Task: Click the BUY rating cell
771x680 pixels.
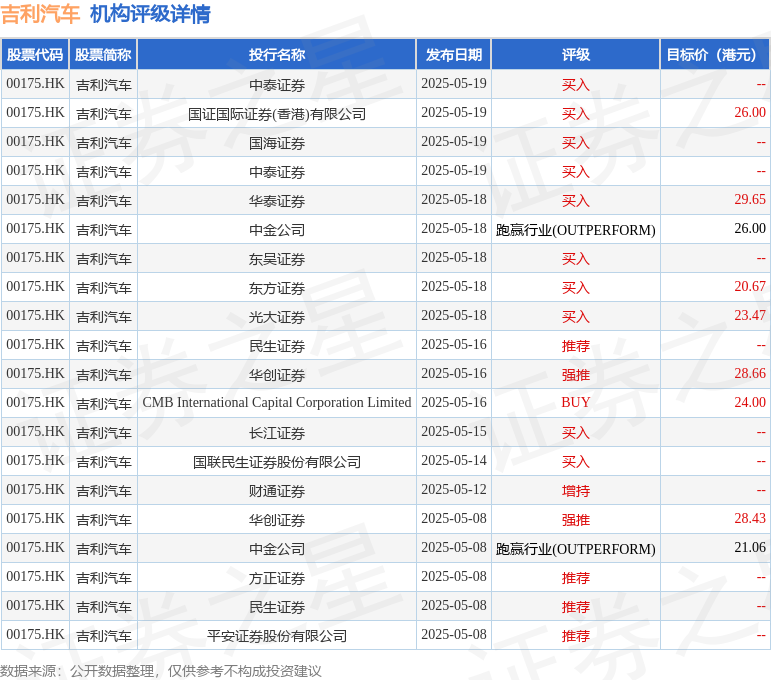Action: (576, 402)
